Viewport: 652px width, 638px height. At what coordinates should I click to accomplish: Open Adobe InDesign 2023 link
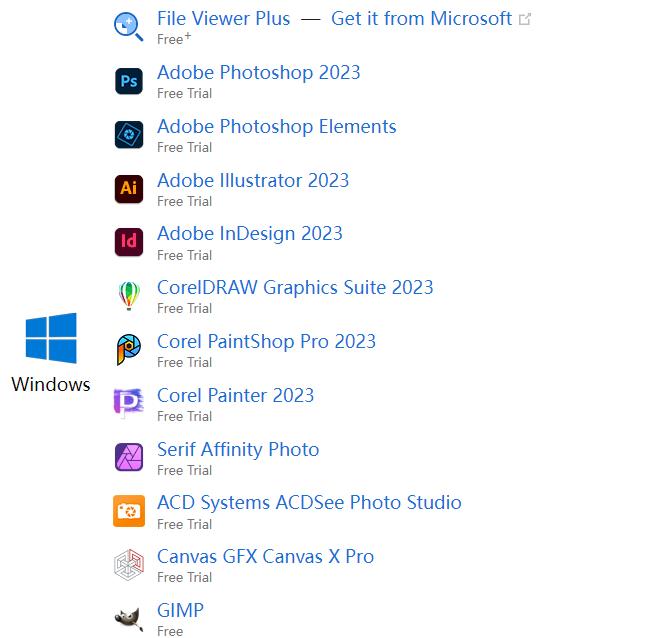point(250,234)
